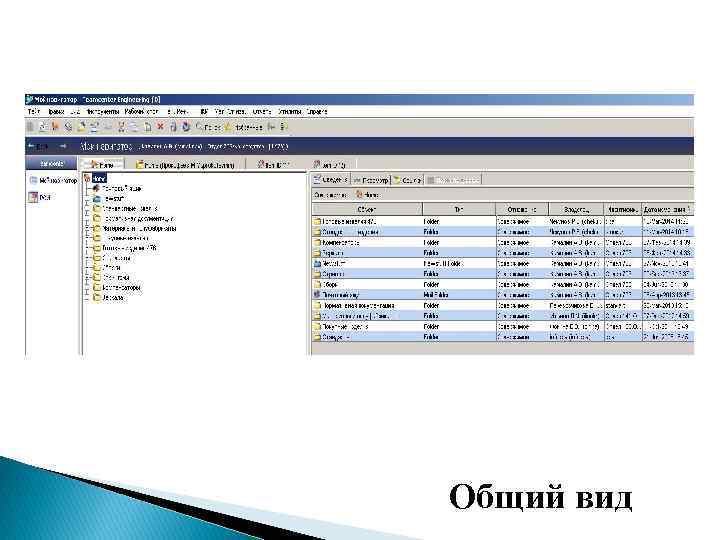Switch to the Сведения tab
720x540 pixels.
click(331, 180)
